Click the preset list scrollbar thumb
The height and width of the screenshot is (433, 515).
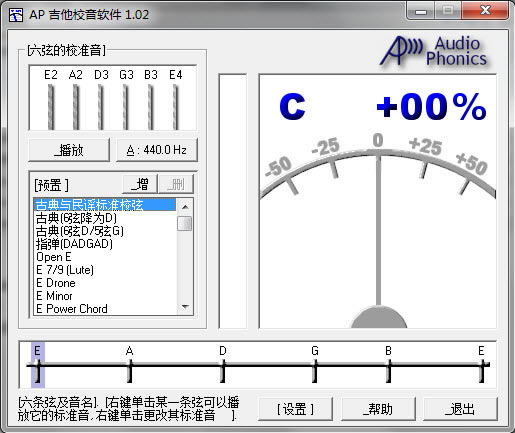tap(185, 223)
